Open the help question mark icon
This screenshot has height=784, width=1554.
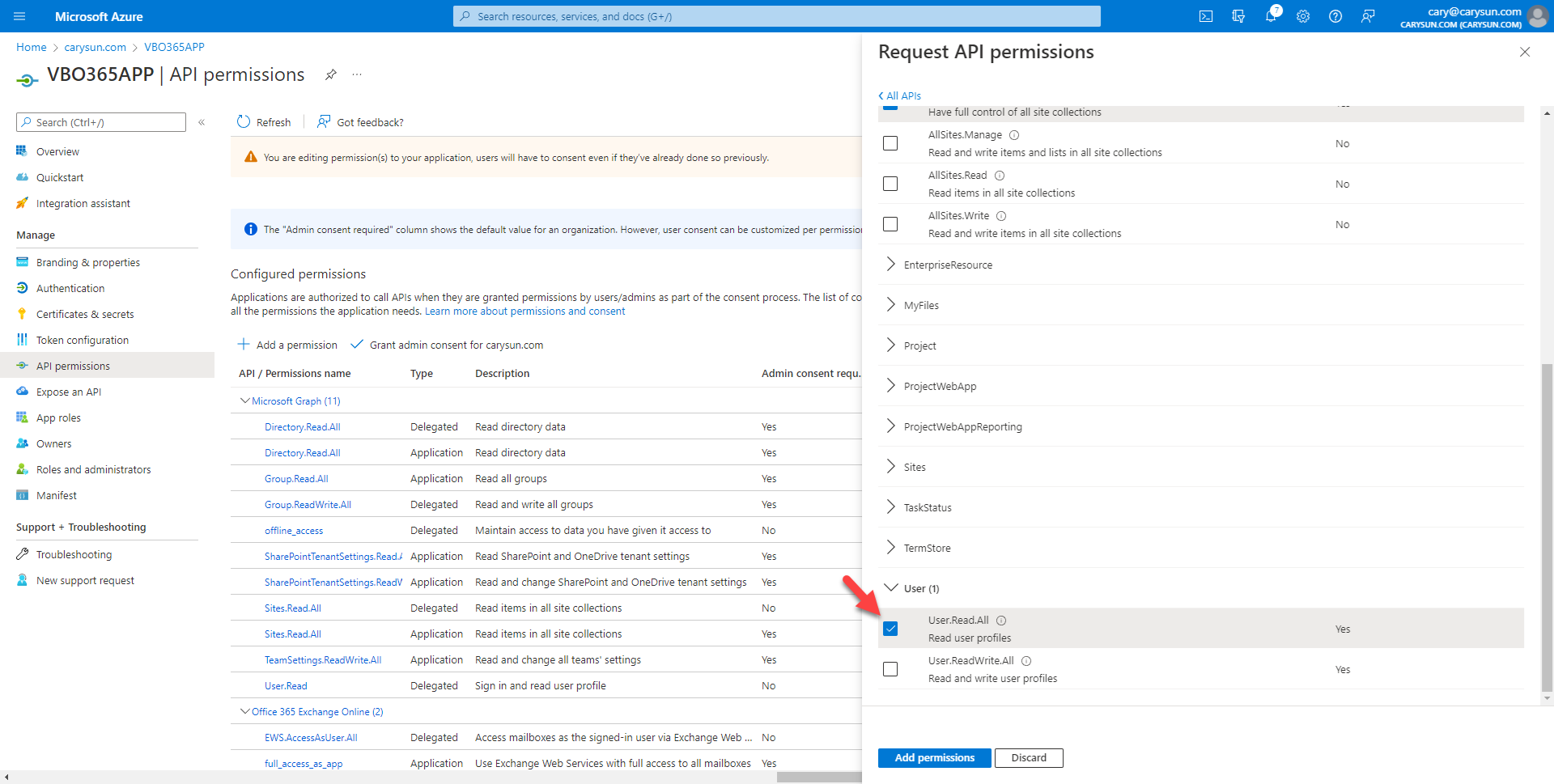[1335, 16]
